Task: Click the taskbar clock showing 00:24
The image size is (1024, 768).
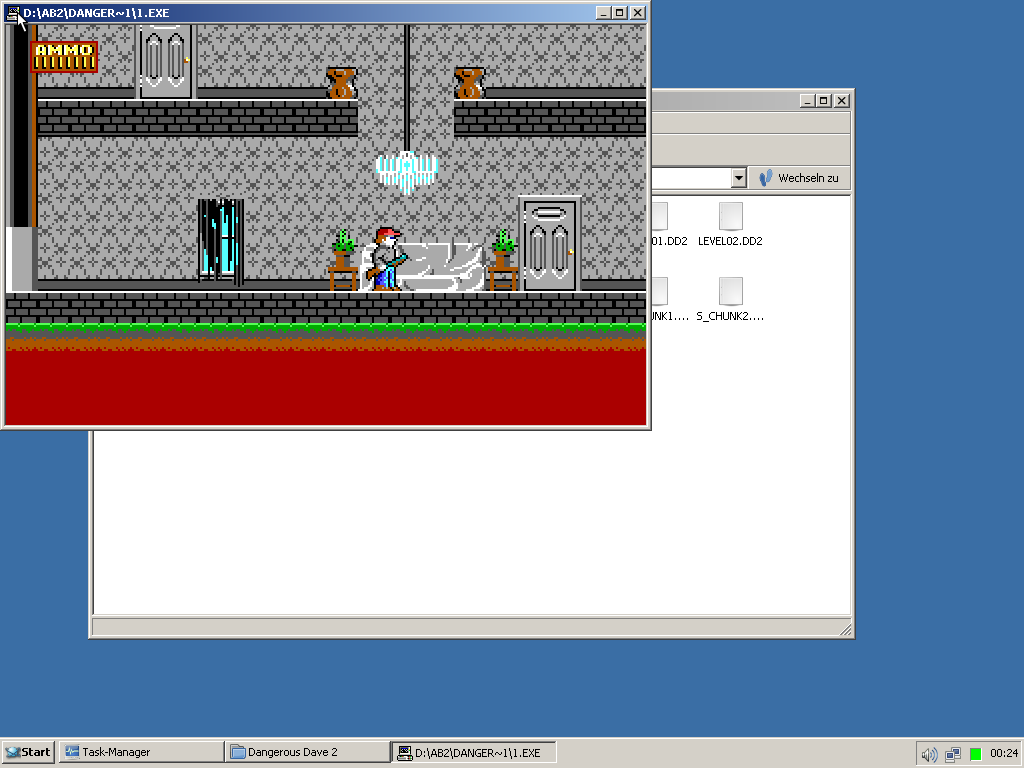Action: [x=1003, y=754]
